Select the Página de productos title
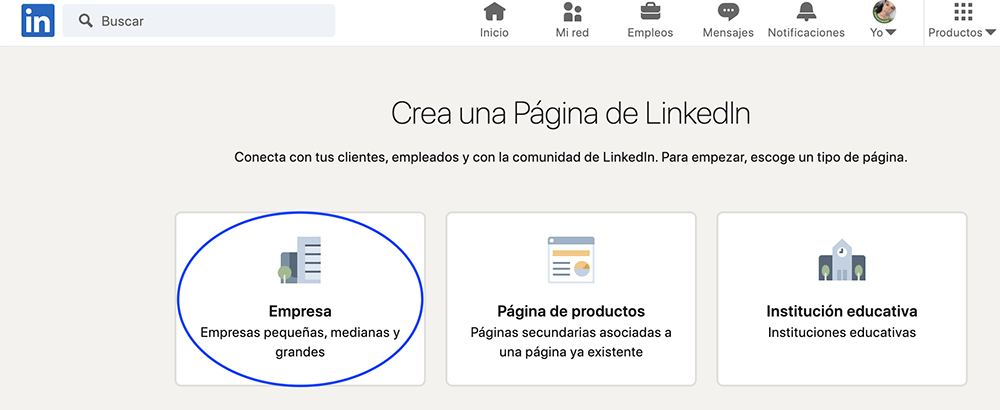This screenshot has width=1000, height=410. tap(571, 312)
